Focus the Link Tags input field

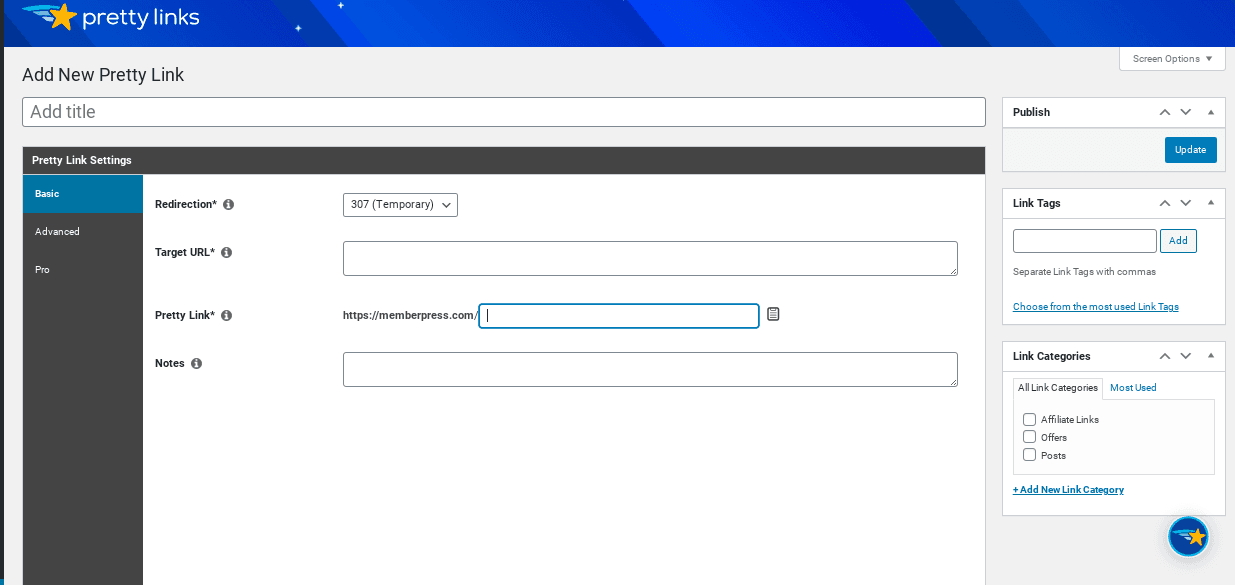click(1085, 241)
